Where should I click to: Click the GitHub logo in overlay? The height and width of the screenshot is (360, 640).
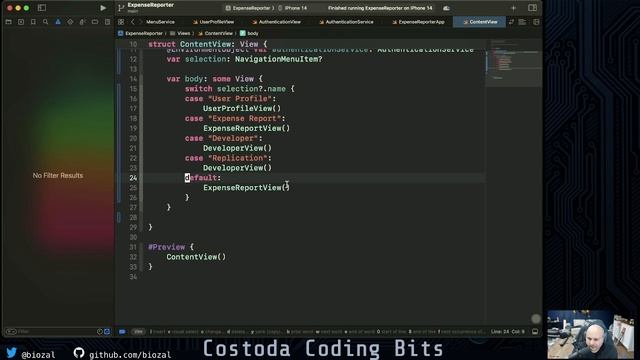click(x=79, y=352)
